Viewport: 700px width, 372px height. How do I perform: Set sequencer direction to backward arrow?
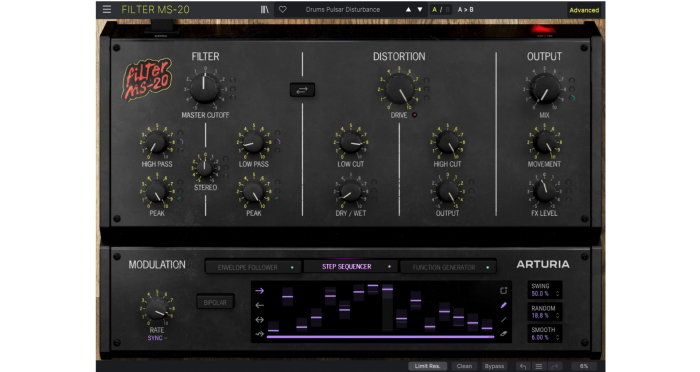click(x=259, y=305)
